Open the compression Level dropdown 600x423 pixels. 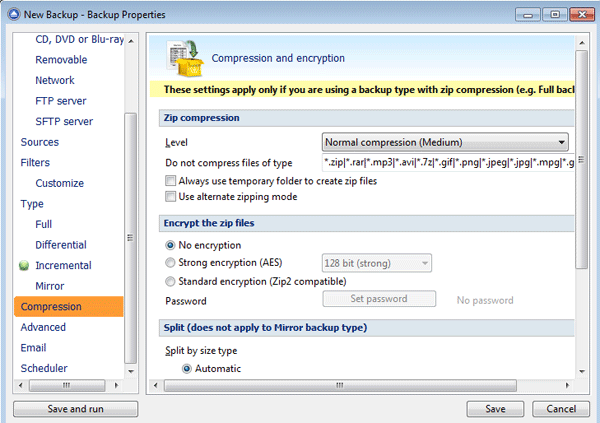[x=445, y=142]
